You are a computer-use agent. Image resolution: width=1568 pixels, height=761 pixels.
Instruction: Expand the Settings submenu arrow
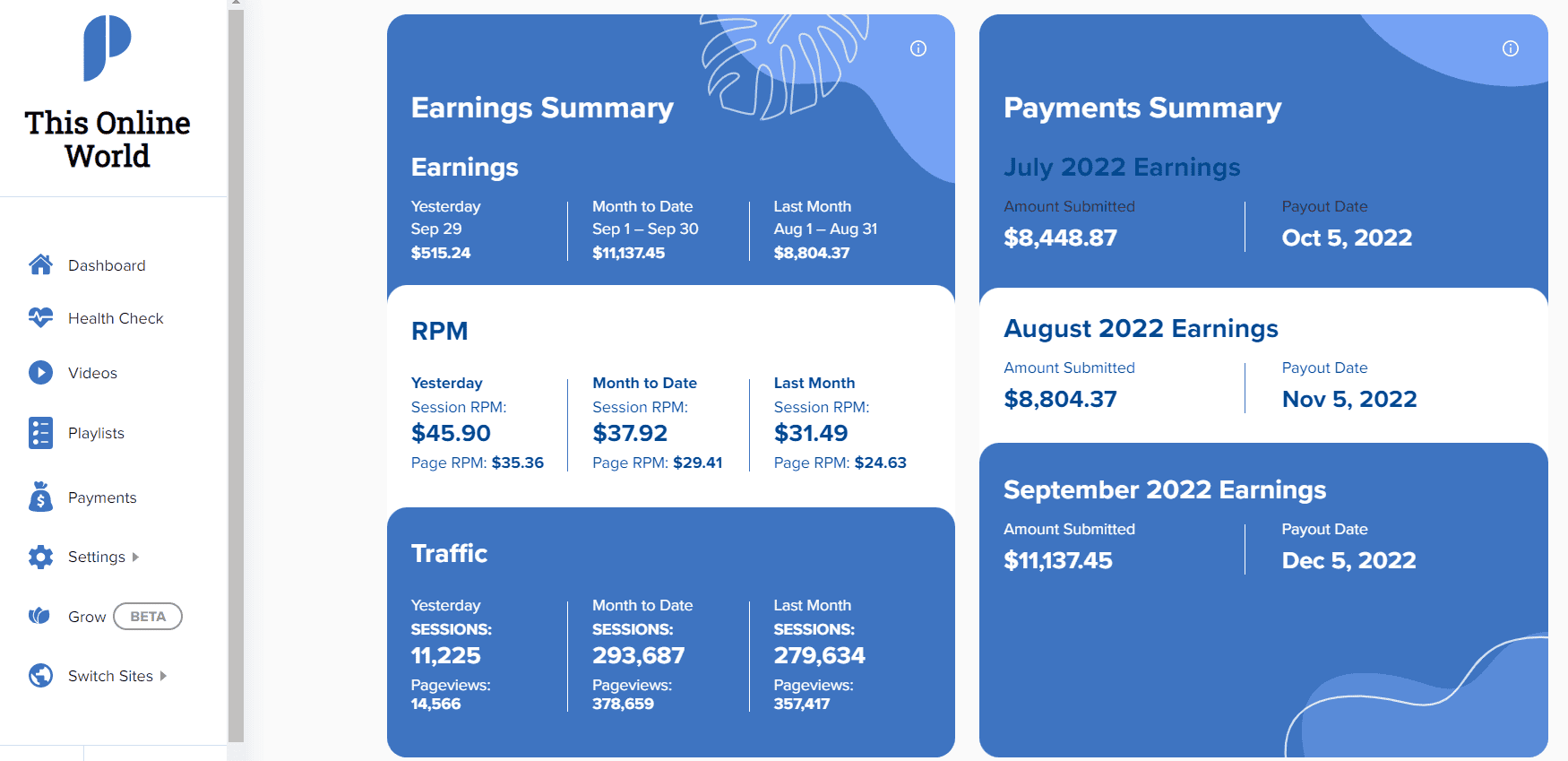[x=136, y=557]
